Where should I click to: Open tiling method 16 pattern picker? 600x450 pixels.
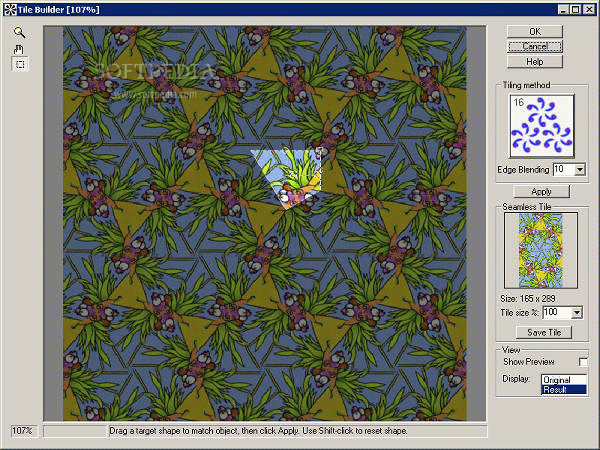click(542, 126)
